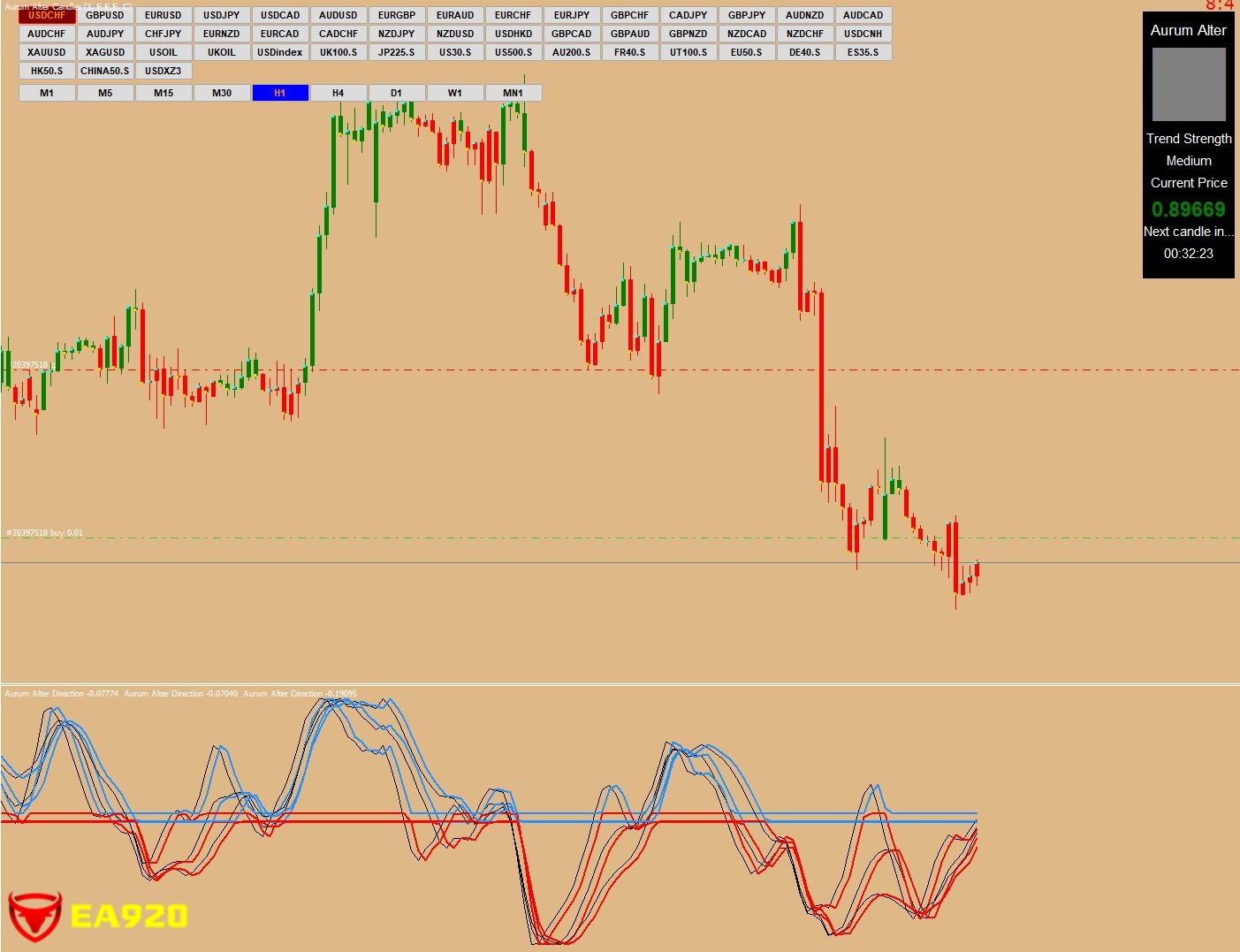Image resolution: width=1240 pixels, height=952 pixels.
Task: Switch chart to XAUUSD symbol
Action: click(x=47, y=52)
